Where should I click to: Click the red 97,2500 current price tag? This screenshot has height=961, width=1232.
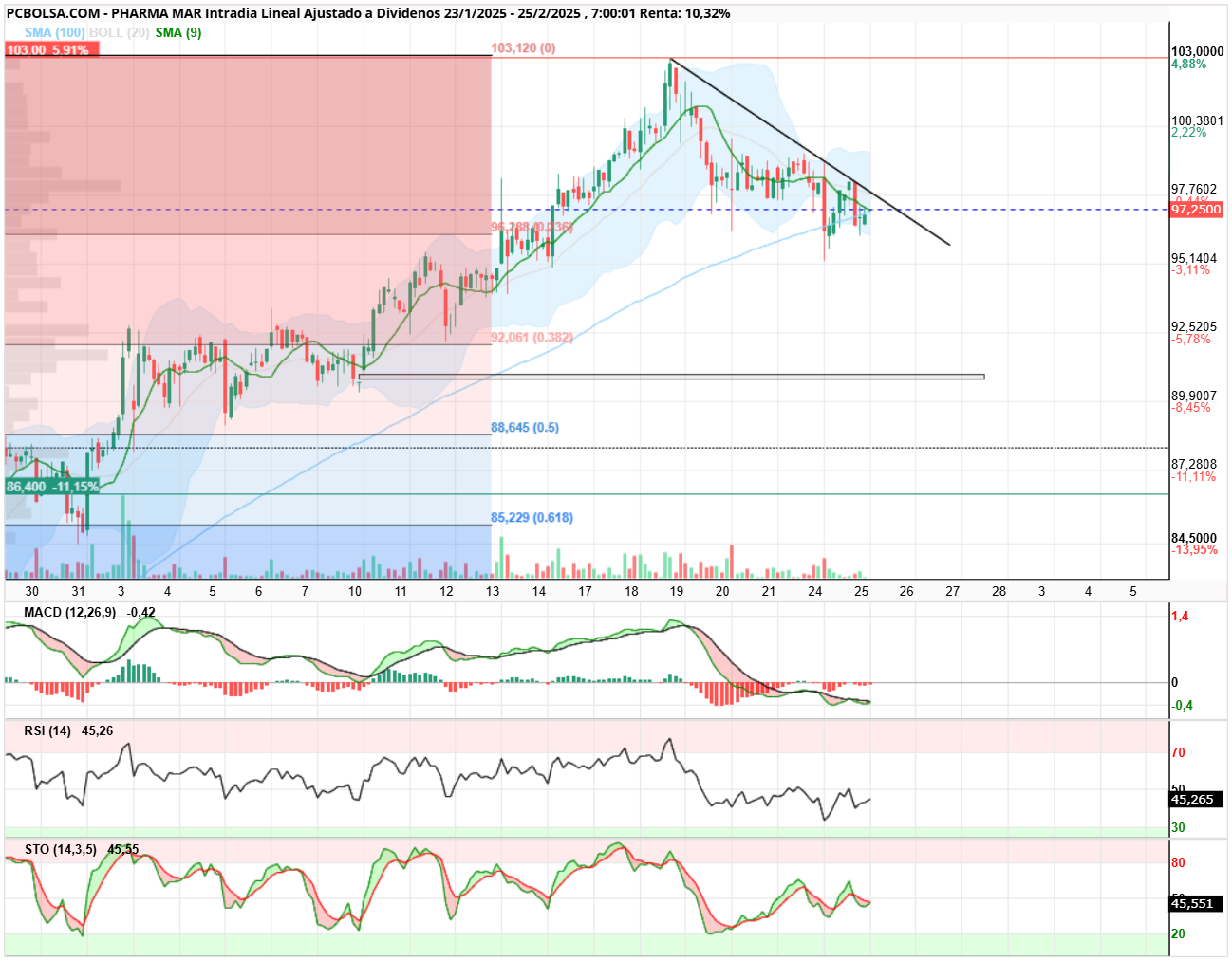[x=1196, y=210]
